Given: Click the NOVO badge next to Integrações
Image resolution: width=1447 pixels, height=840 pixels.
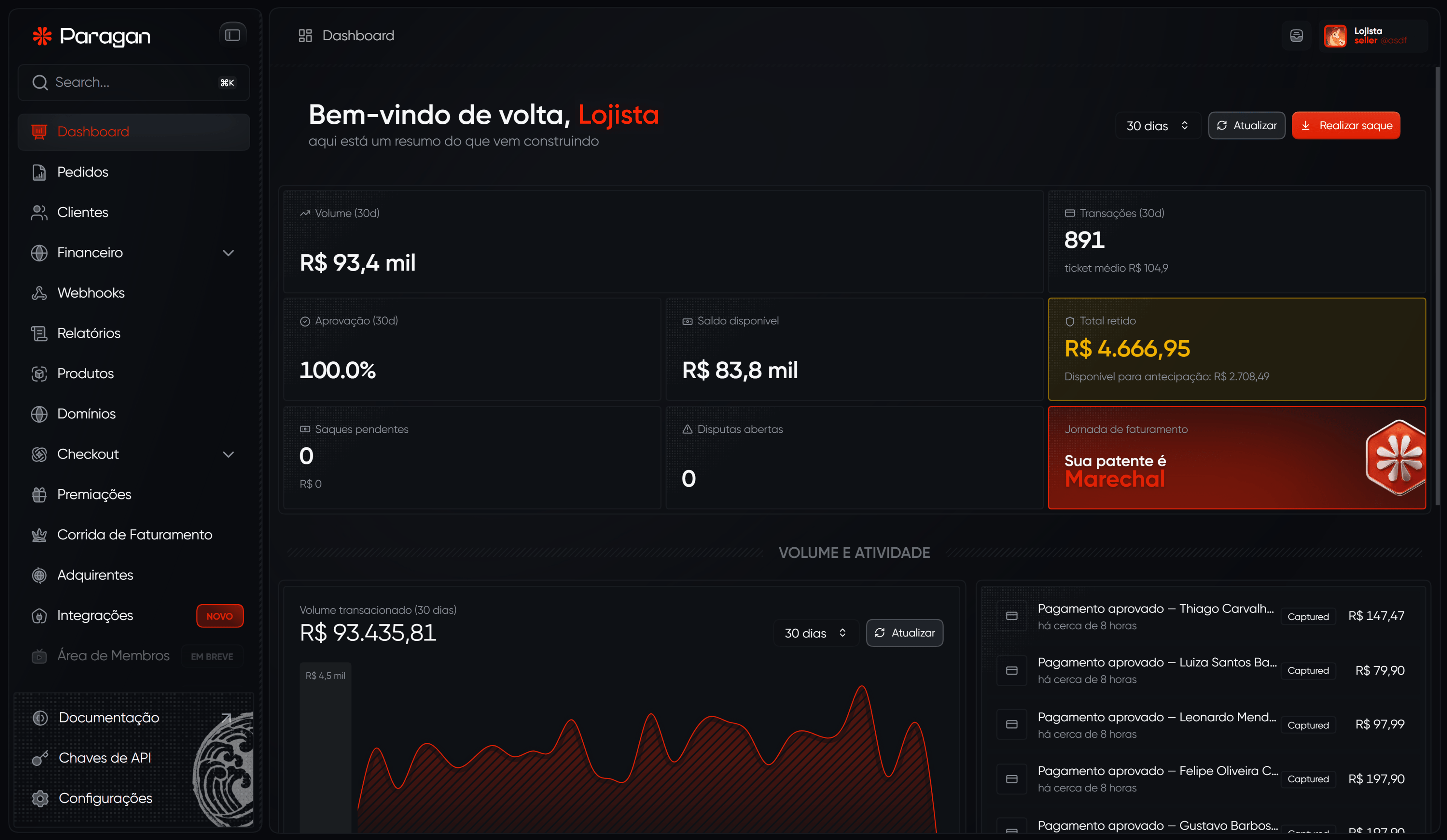Looking at the screenshot, I should 220,616.
